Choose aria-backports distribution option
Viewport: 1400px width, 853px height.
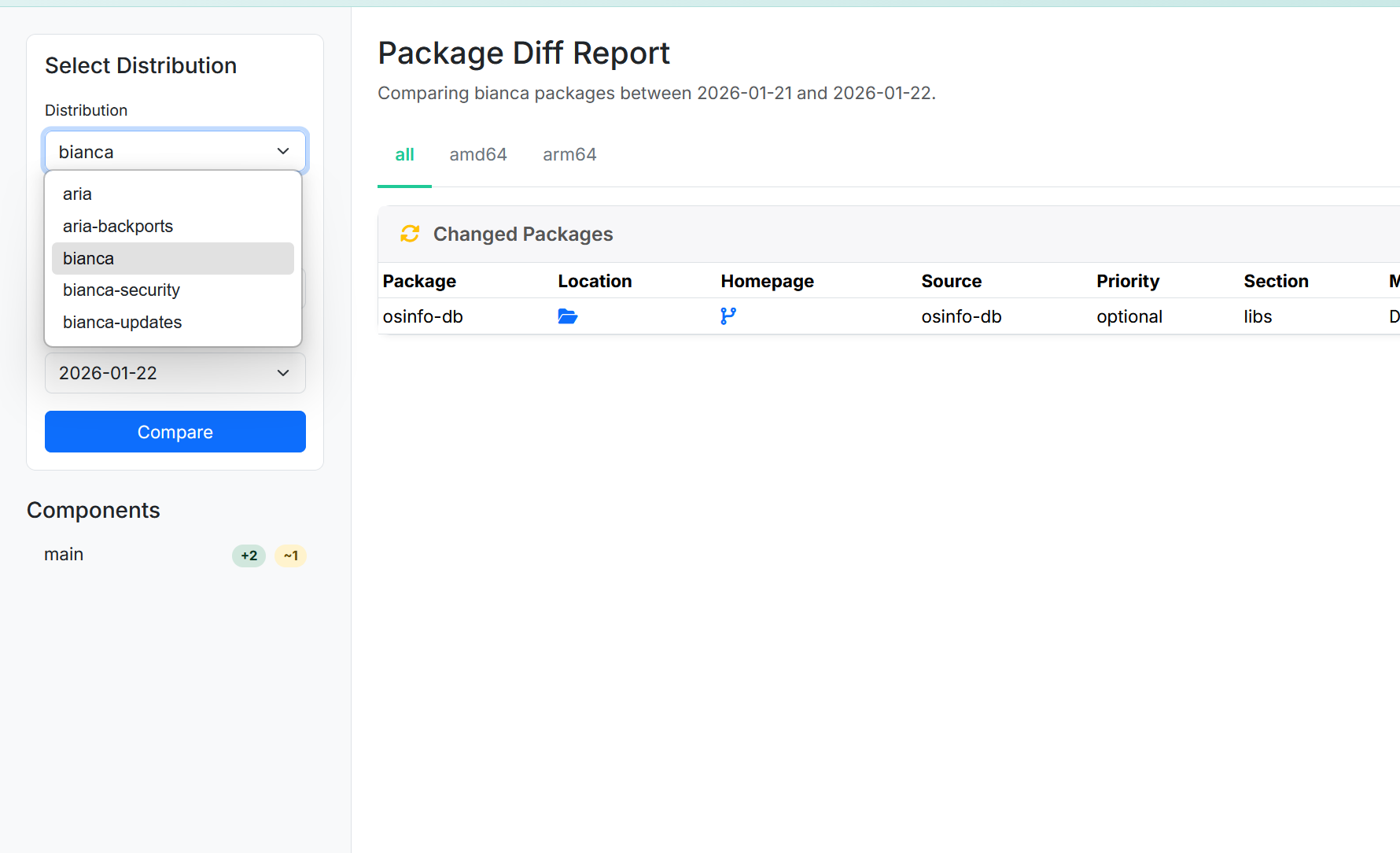click(x=118, y=226)
